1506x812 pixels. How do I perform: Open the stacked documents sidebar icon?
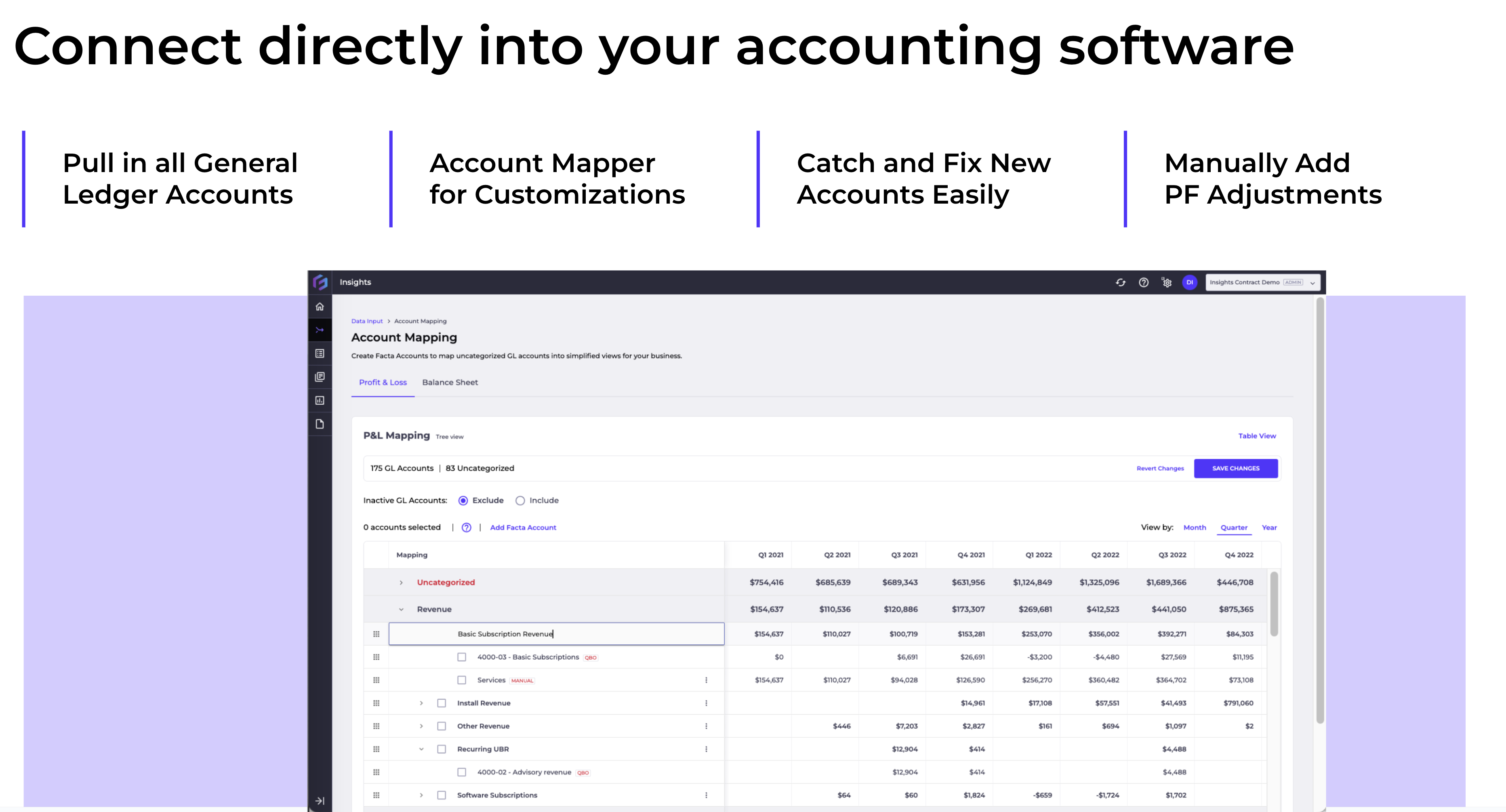(320, 377)
